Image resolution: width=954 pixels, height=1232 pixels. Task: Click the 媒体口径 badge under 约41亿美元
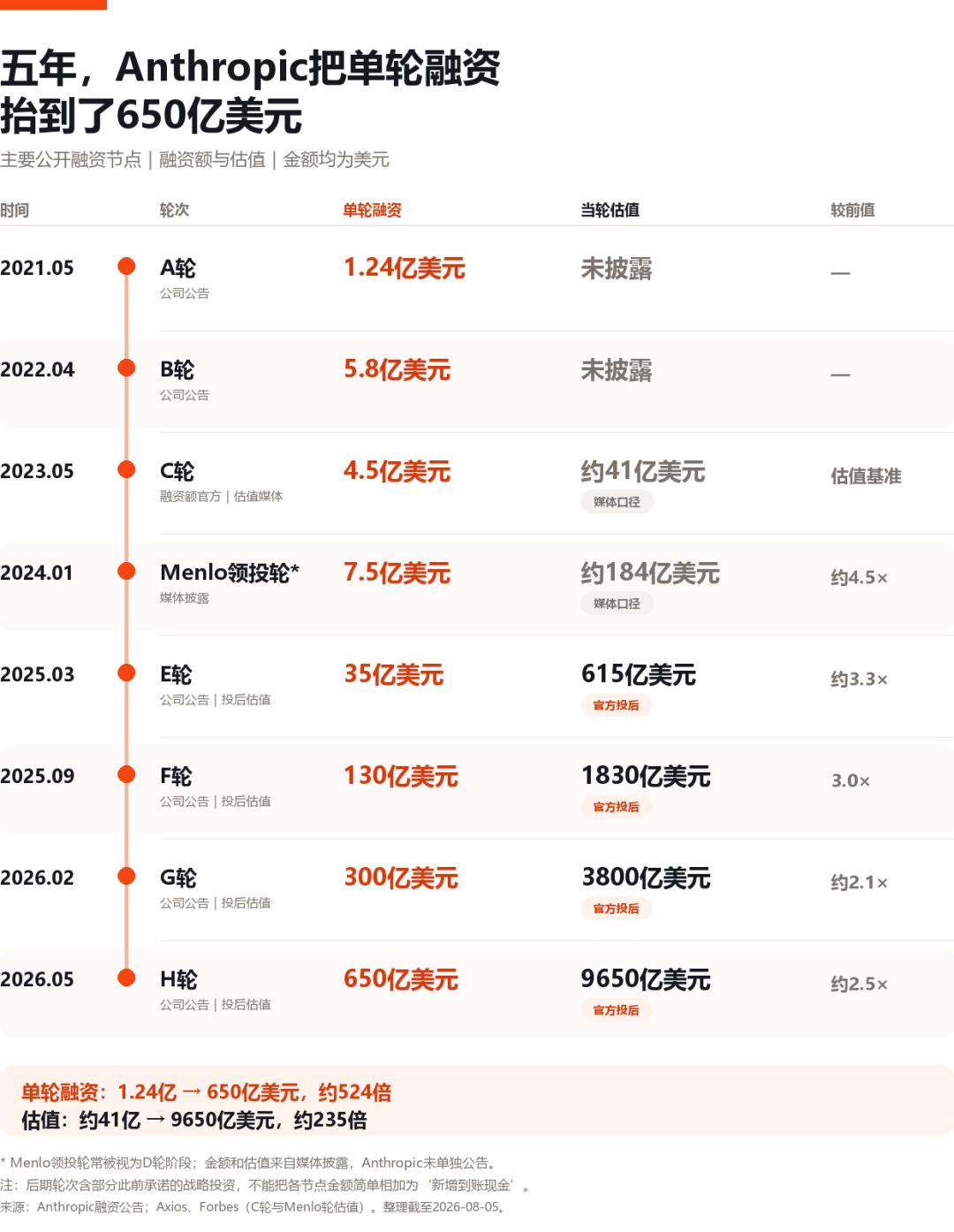(x=617, y=502)
